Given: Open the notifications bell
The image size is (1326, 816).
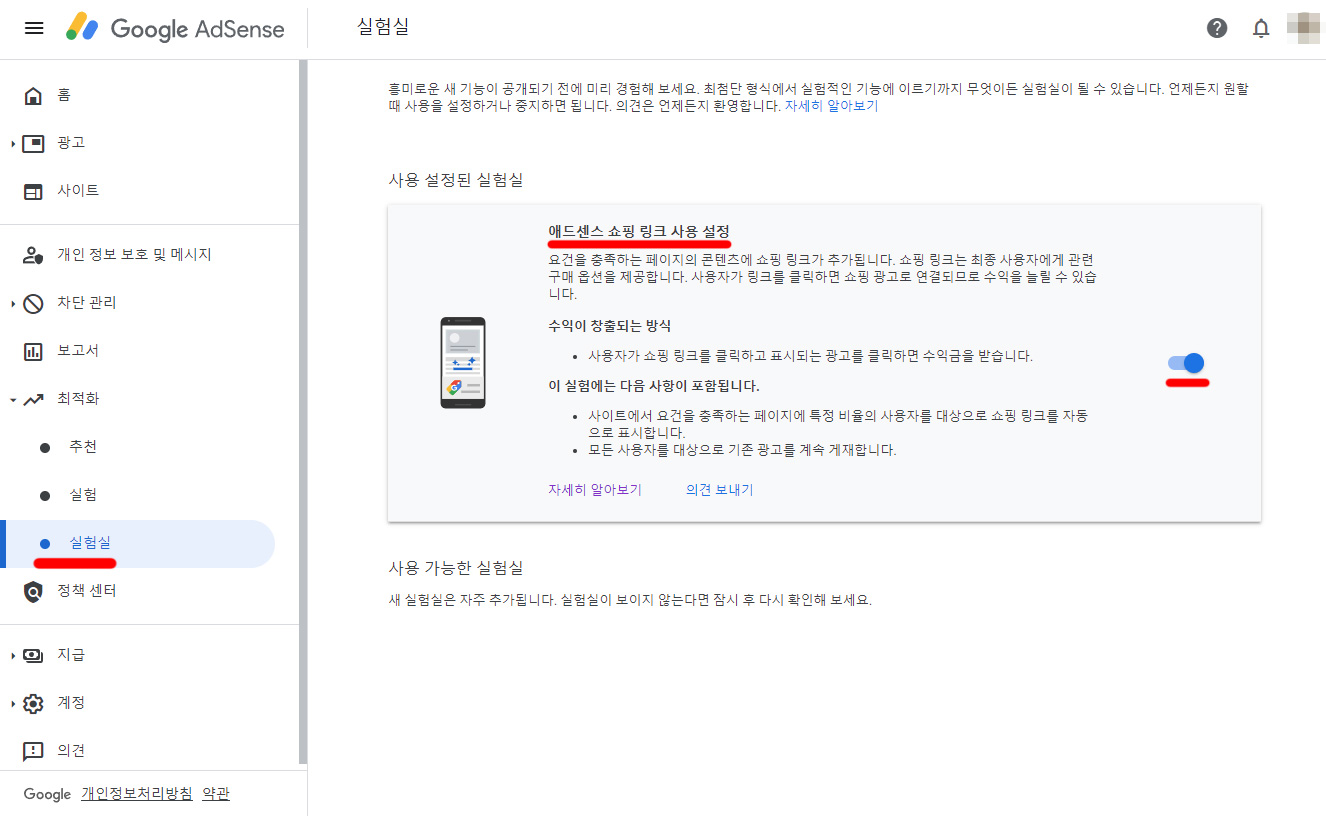Looking at the screenshot, I should (1261, 28).
